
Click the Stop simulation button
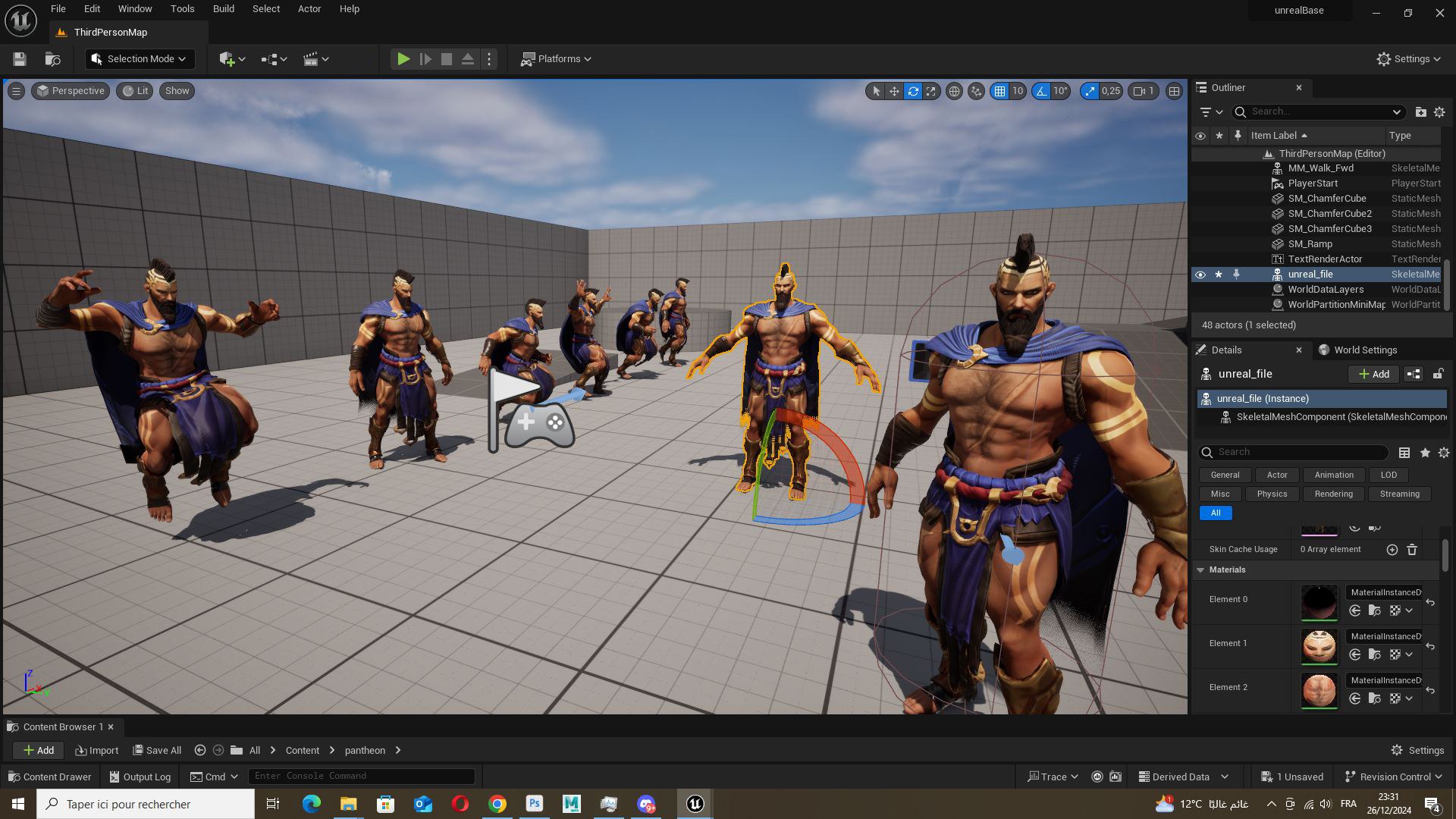point(447,59)
